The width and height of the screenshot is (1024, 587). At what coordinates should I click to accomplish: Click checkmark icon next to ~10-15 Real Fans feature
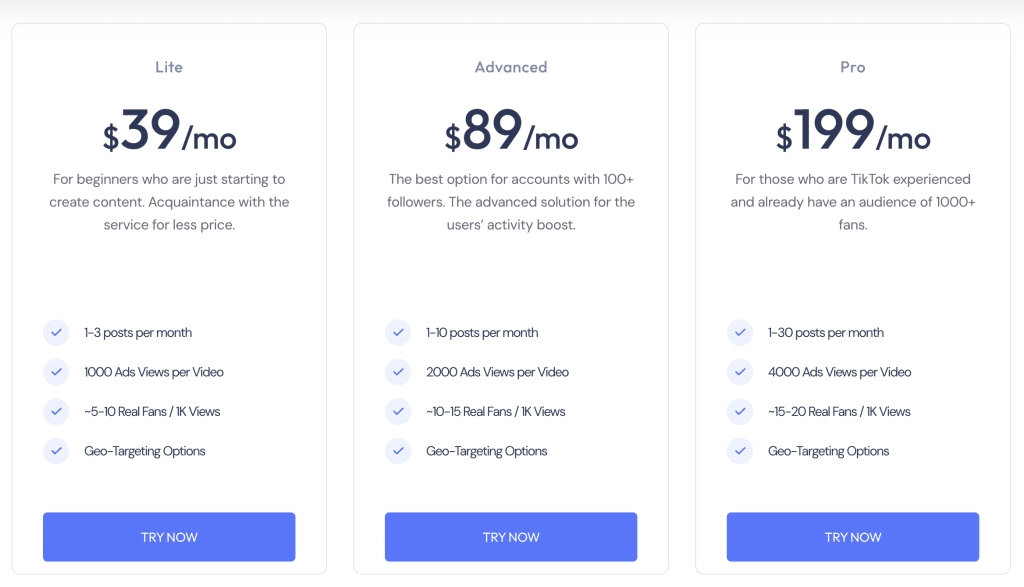[x=398, y=411]
